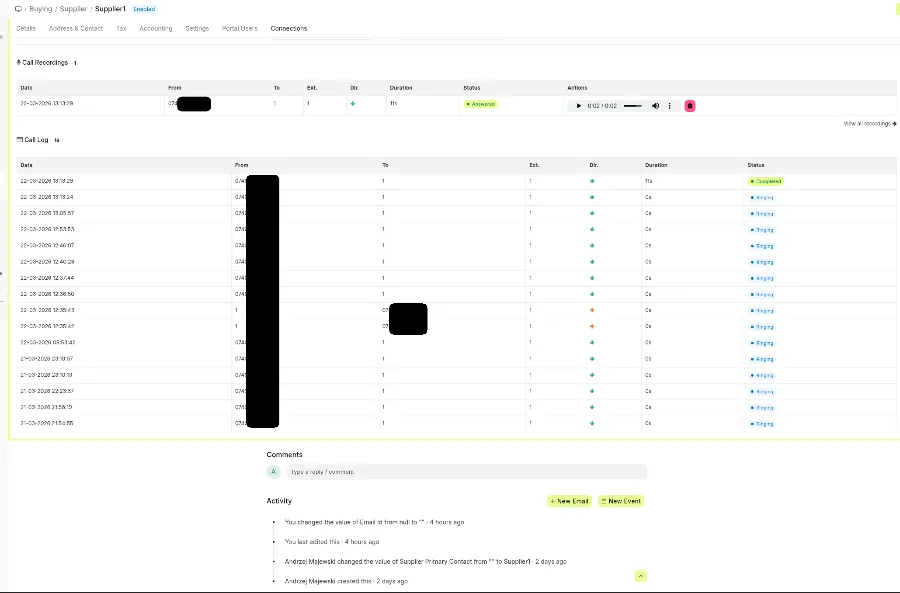Open the Details tab
This screenshot has width=900, height=593.
coord(26,28)
